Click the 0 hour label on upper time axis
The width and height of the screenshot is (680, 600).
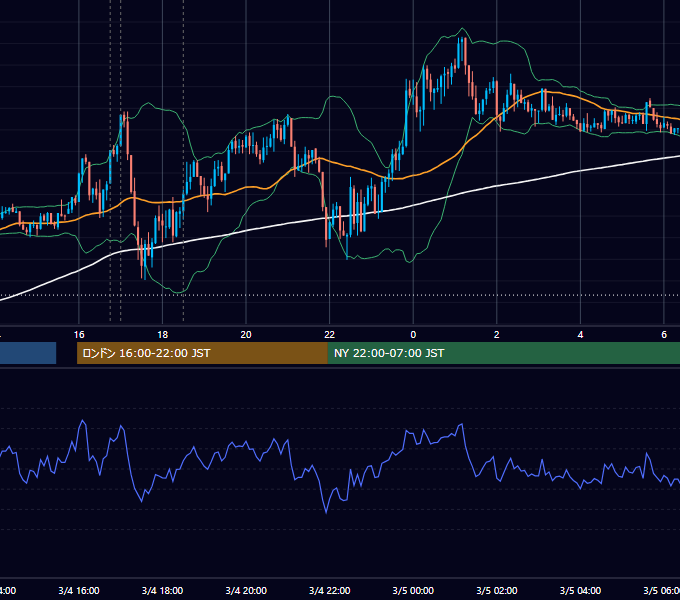click(x=413, y=335)
